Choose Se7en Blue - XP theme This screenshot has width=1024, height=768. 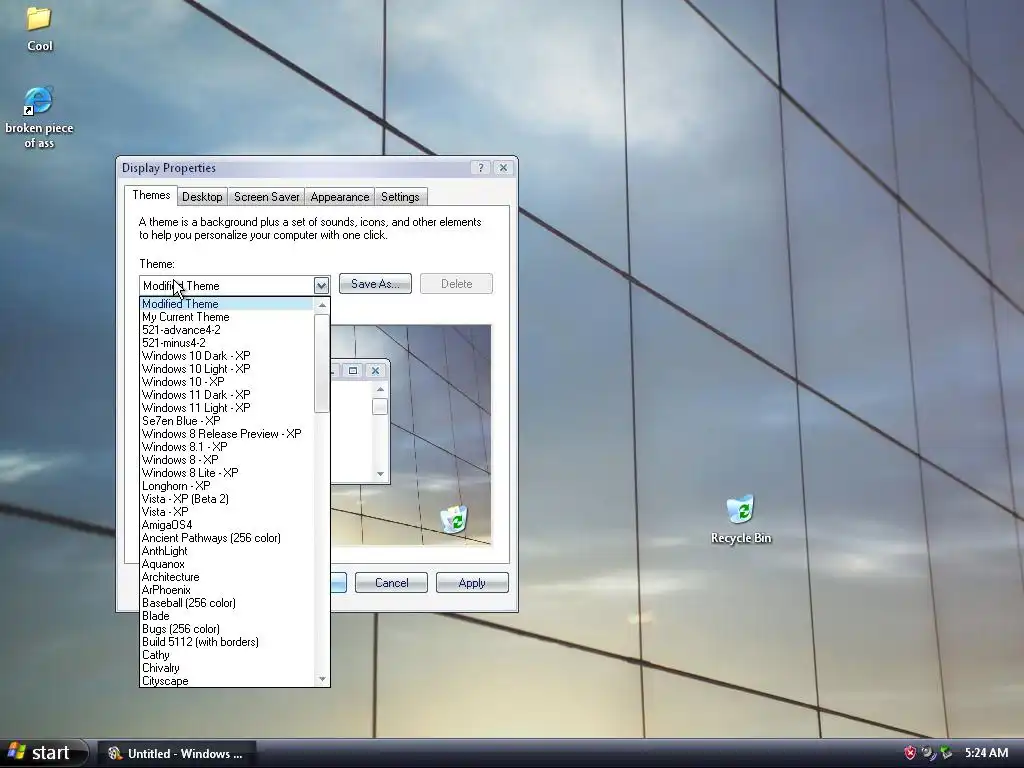[x=227, y=421]
